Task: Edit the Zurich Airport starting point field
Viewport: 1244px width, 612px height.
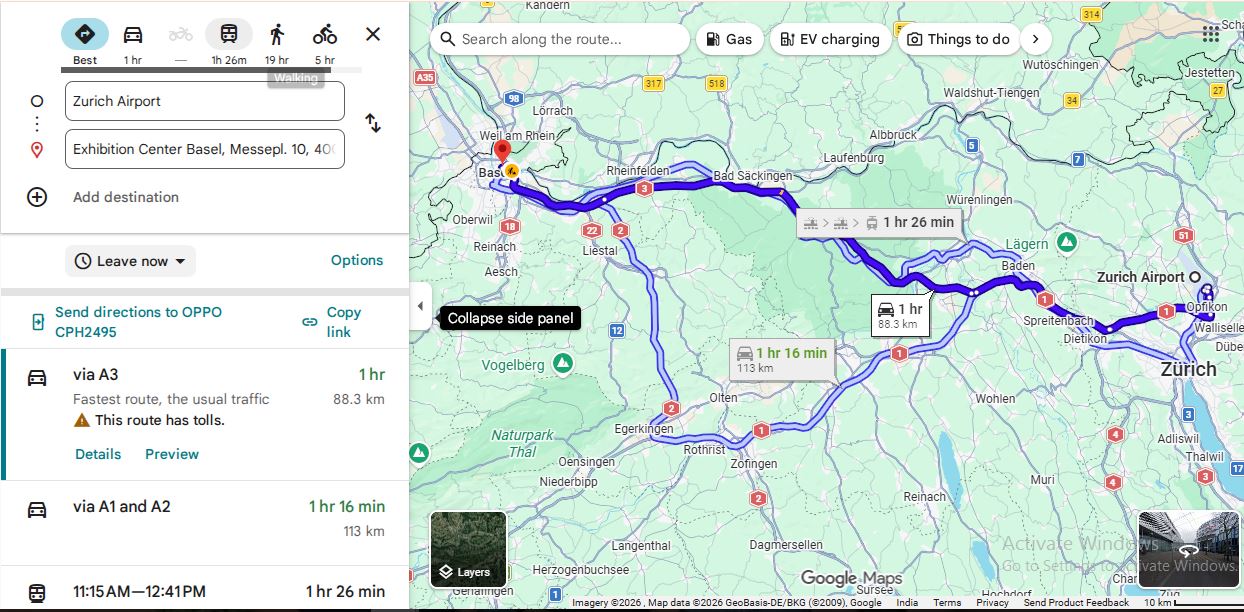Action: [x=205, y=101]
